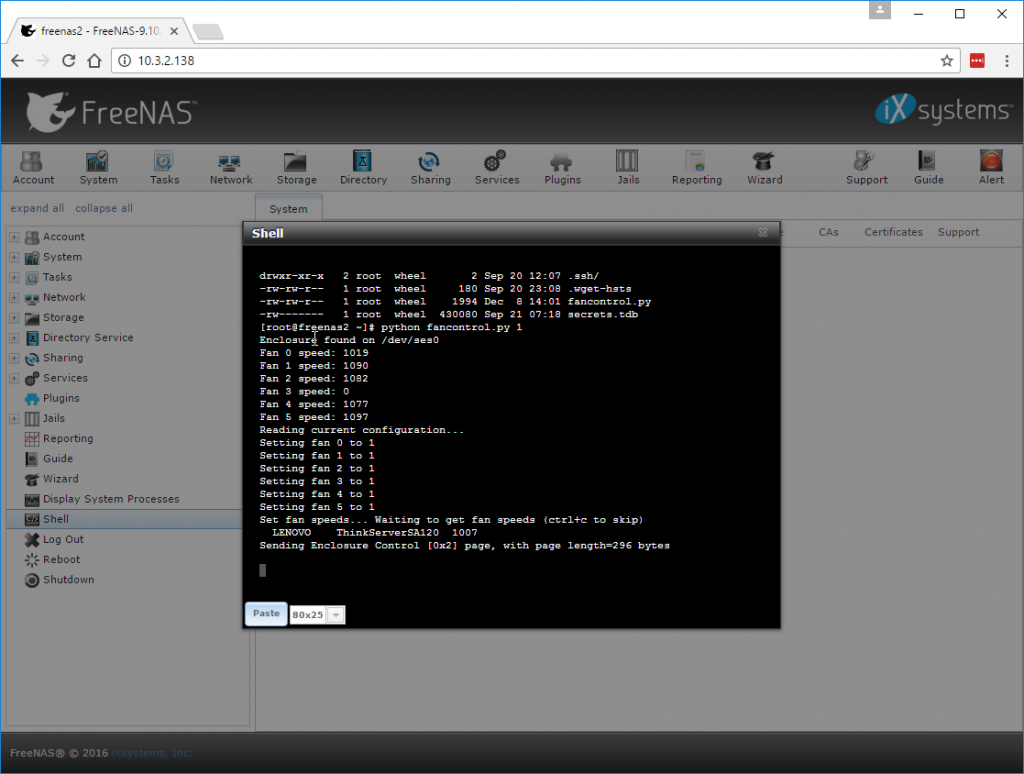1024x774 pixels.
Task: Open the Reporting graphs icon
Action: click(696, 165)
